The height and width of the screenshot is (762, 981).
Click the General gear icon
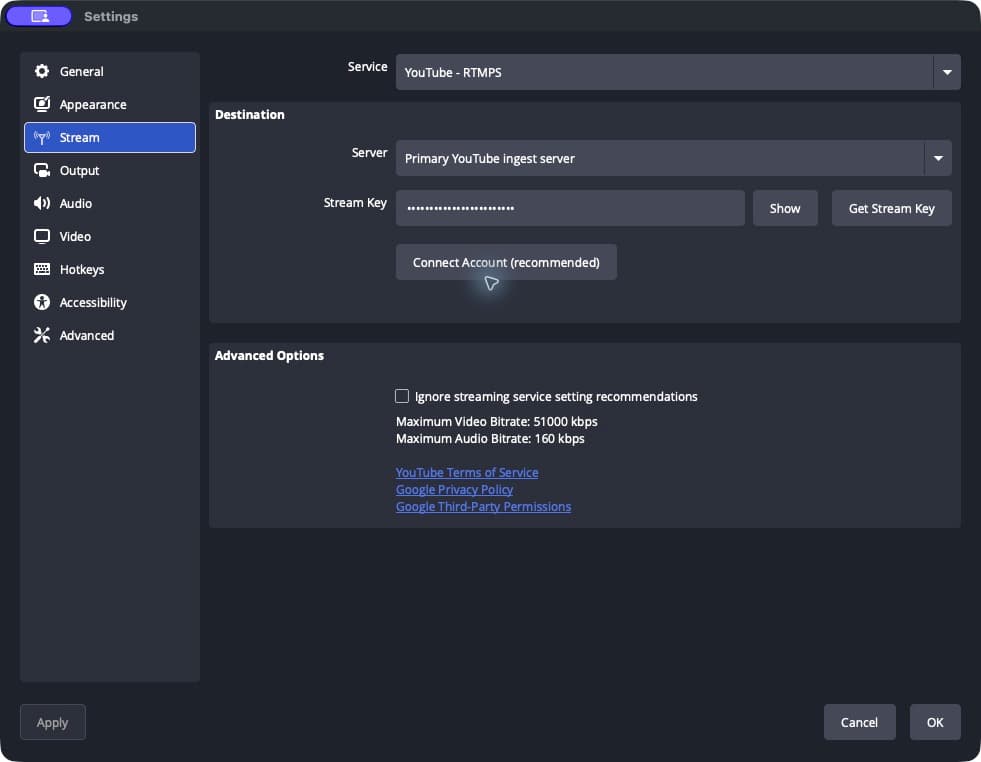42,71
